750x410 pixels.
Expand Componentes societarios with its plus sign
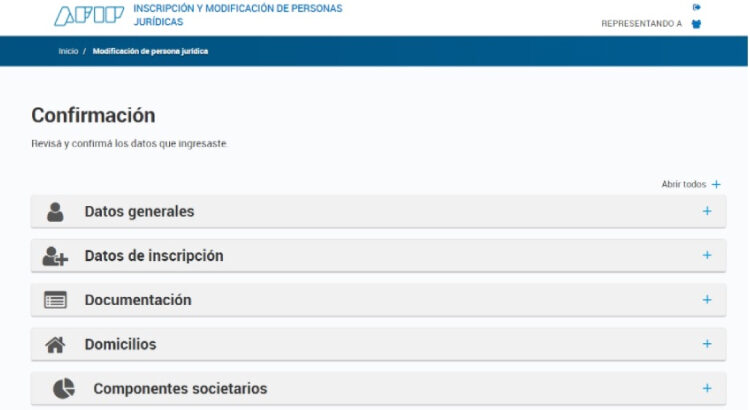click(707, 388)
